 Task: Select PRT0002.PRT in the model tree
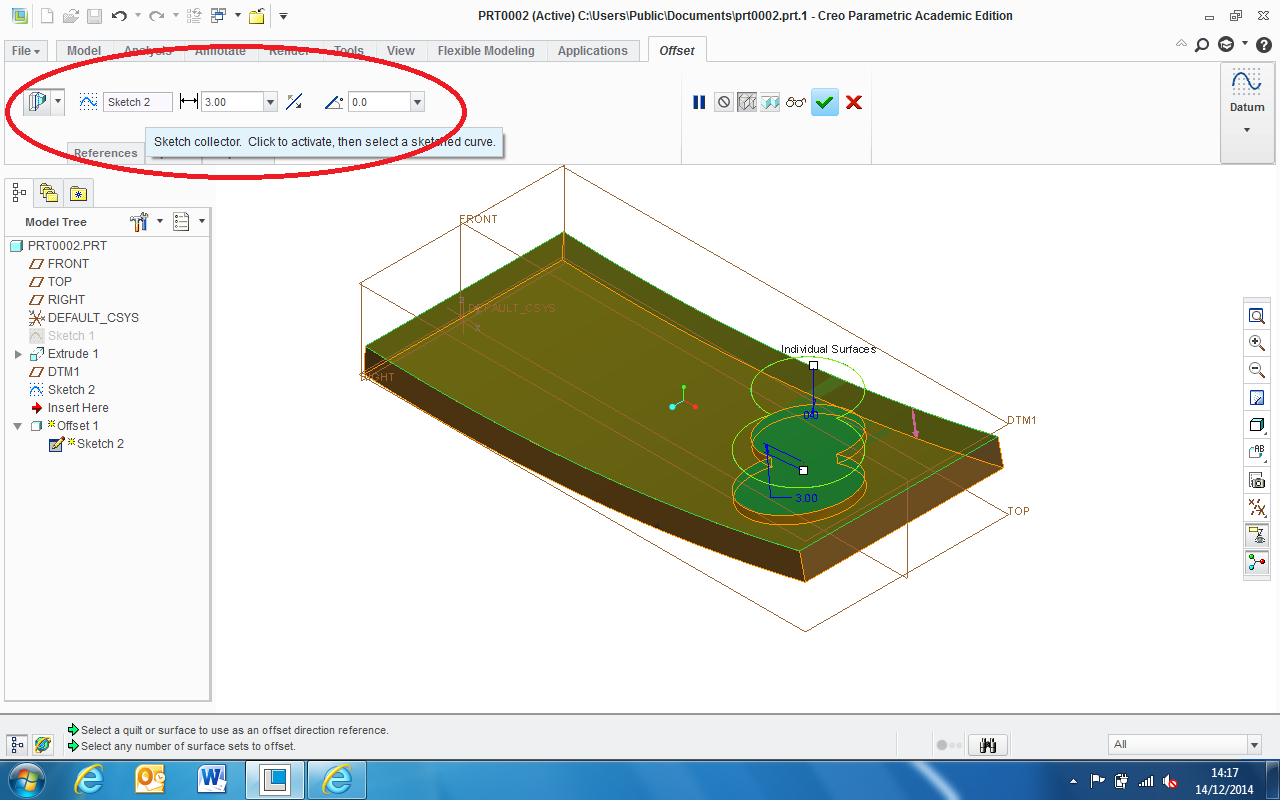point(58,246)
